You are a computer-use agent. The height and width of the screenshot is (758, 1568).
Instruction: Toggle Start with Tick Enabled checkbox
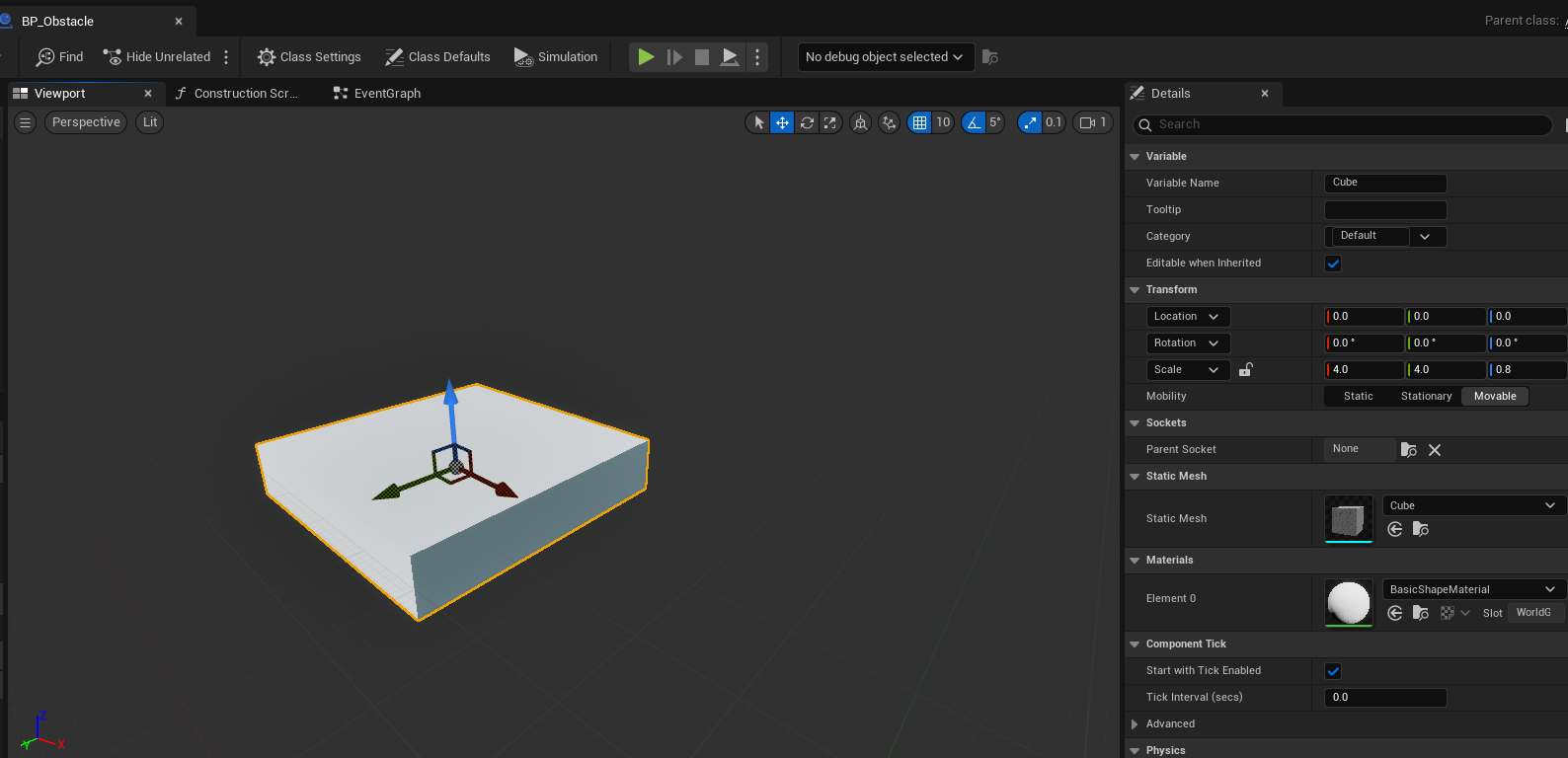pos(1333,671)
